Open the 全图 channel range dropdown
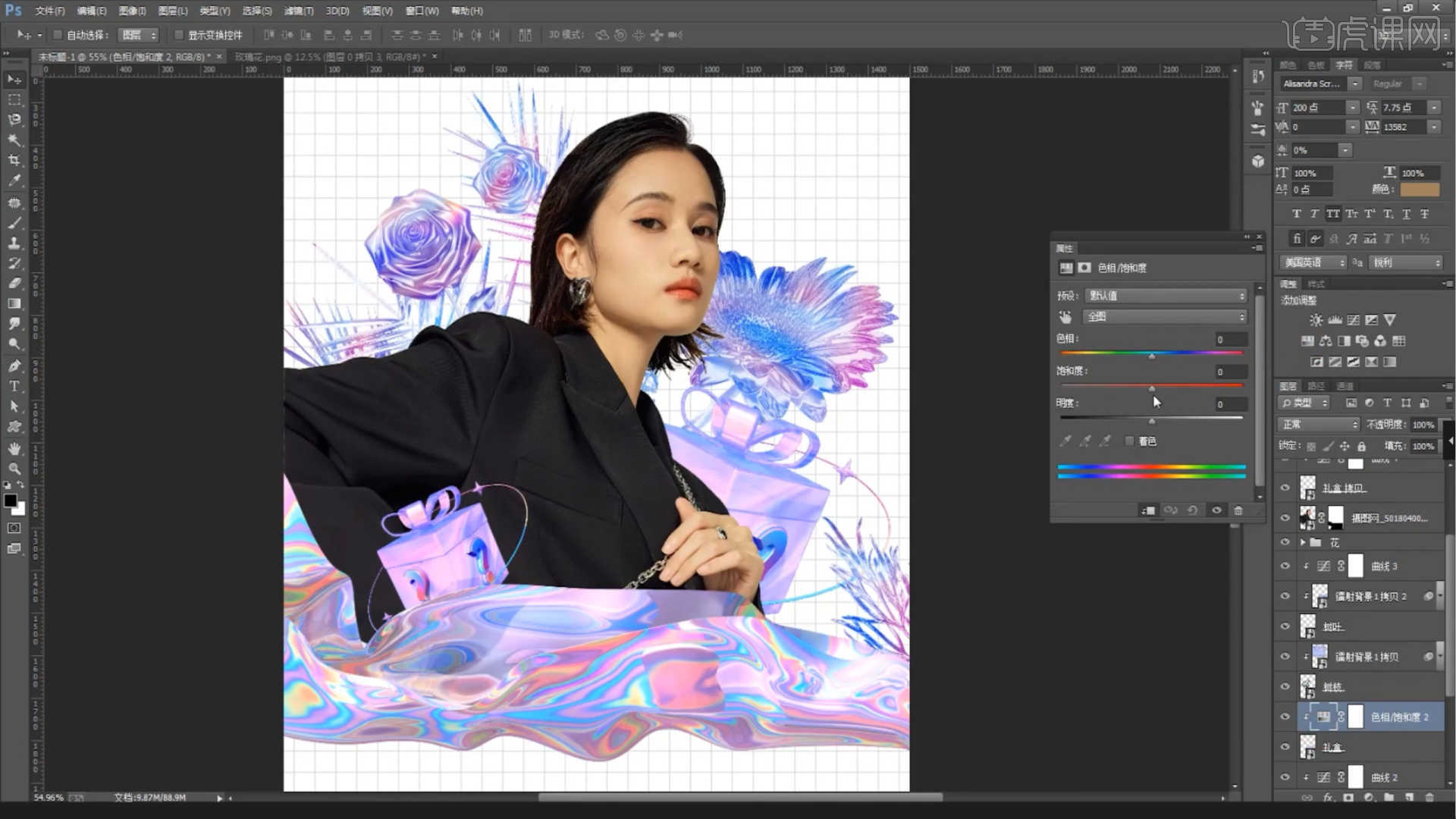1456x819 pixels. [x=1166, y=317]
